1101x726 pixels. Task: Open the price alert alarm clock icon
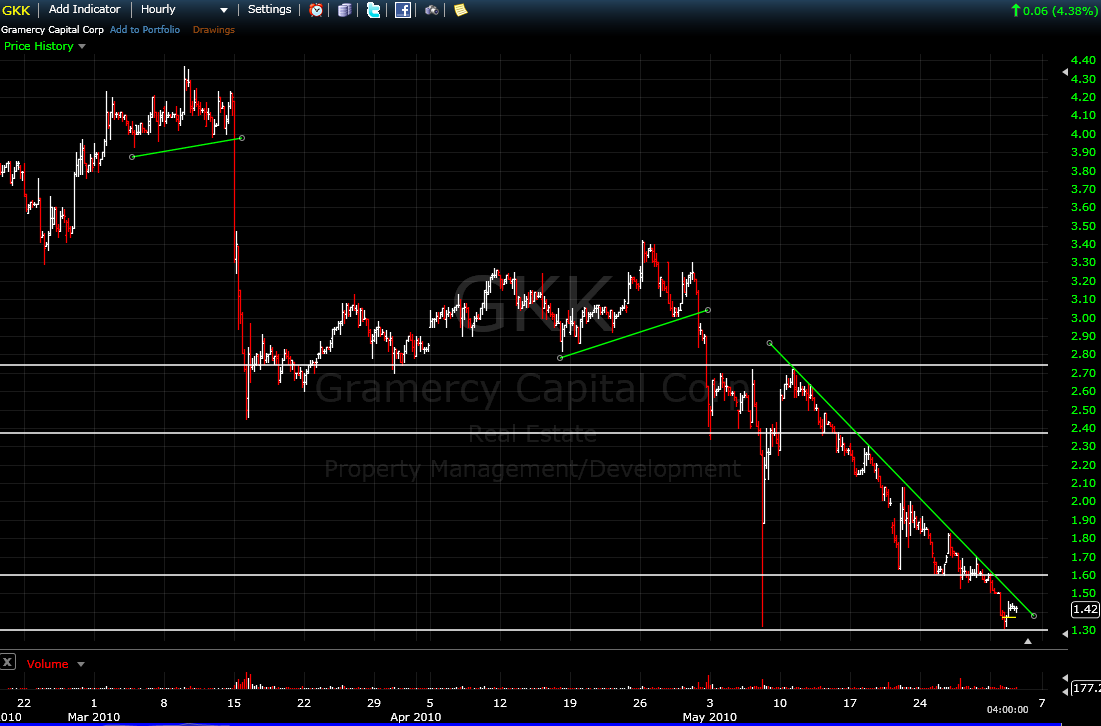coord(317,10)
